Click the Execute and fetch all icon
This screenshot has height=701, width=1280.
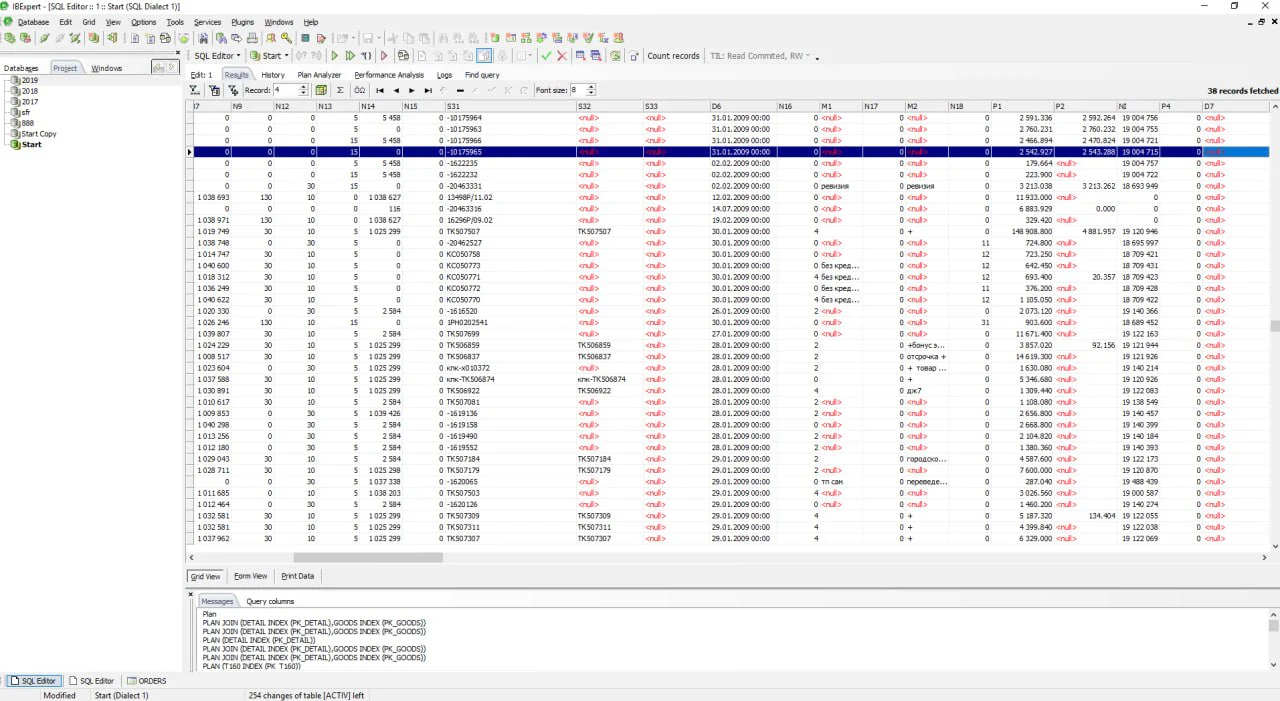pyautogui.click(x=350, y=56)
